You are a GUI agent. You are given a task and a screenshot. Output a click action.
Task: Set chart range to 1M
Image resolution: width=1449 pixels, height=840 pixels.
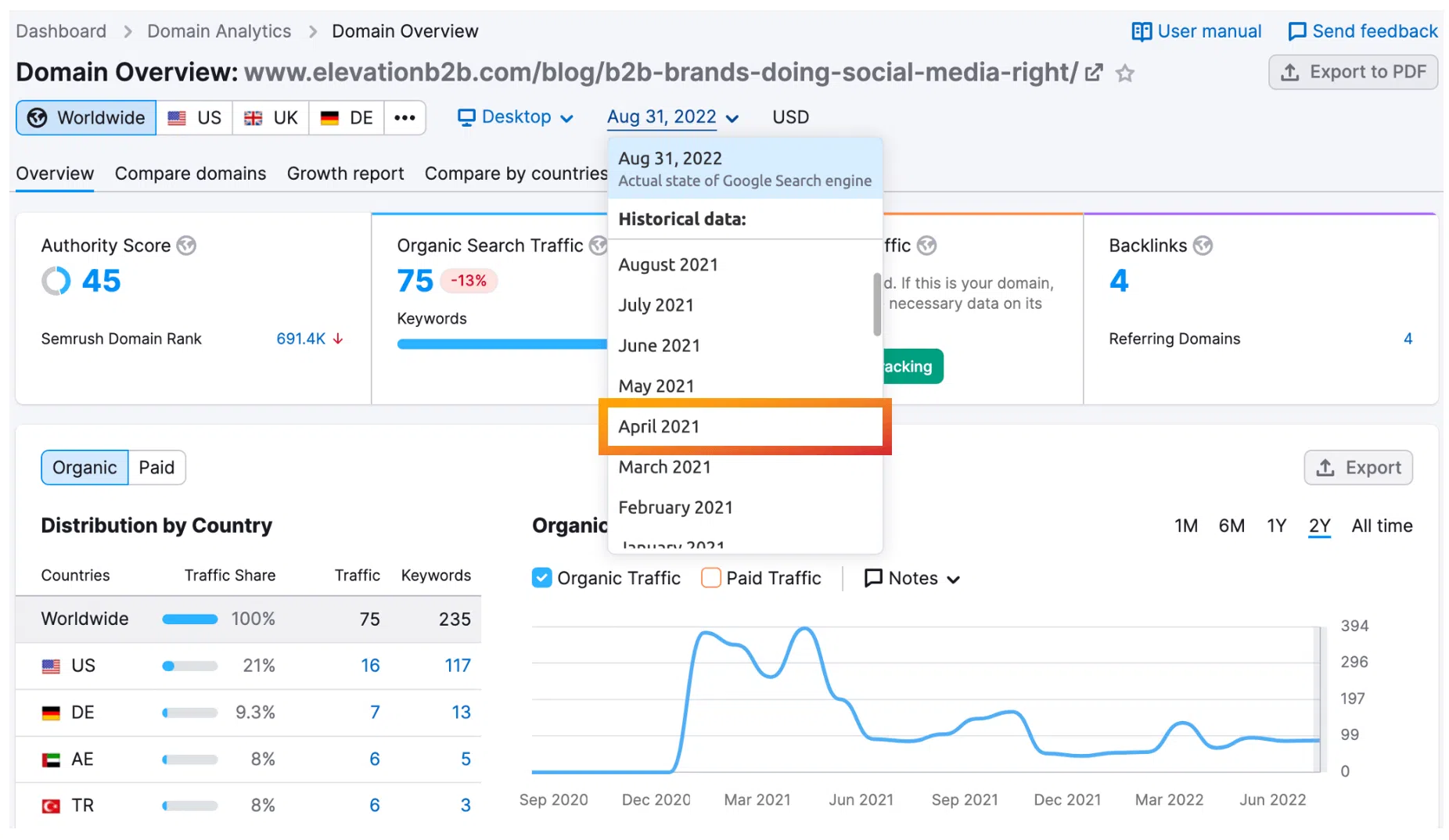coord(1186,526)
